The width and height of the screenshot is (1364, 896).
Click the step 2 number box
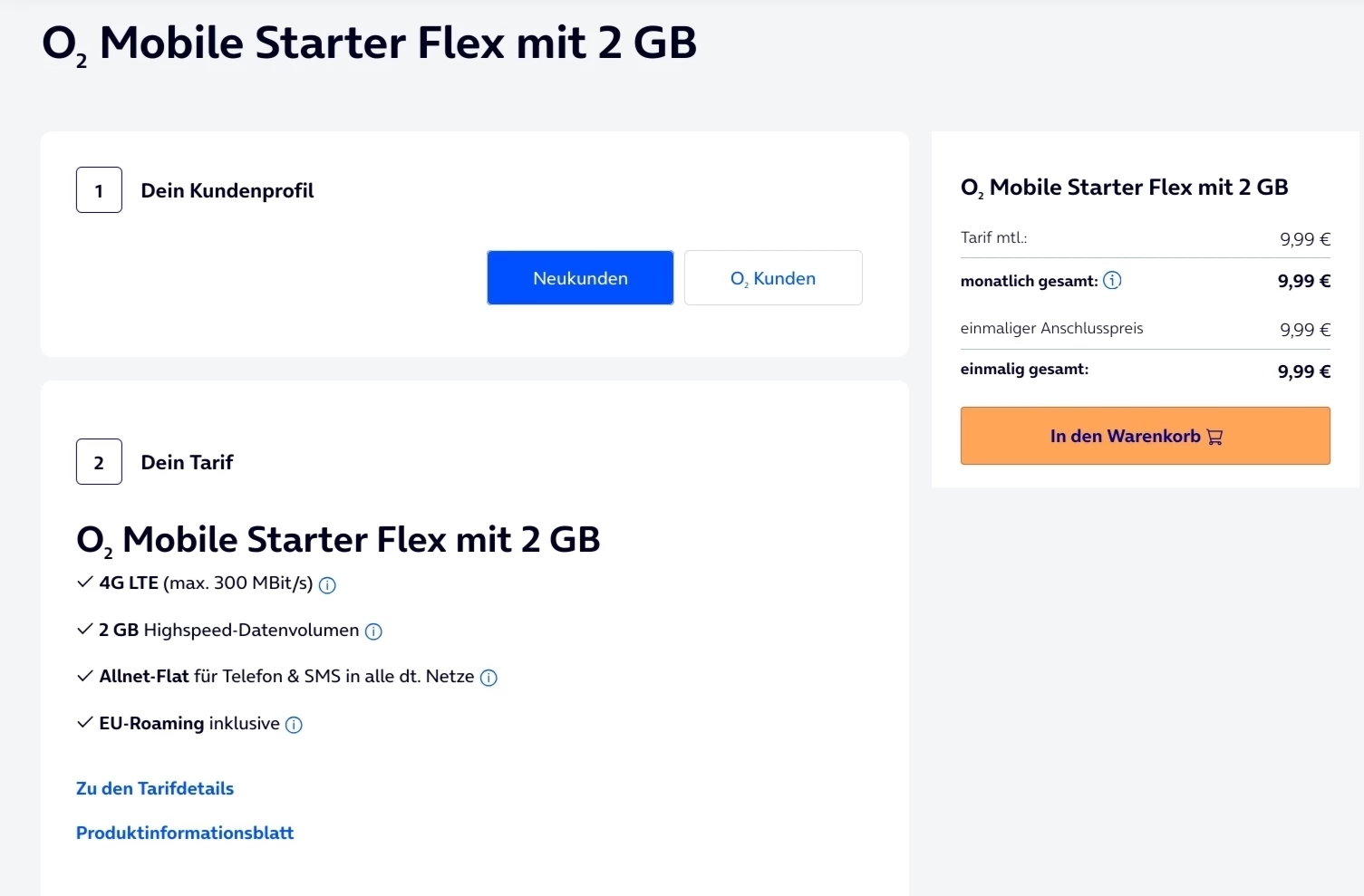pyautogui.click(x=99, y=462)
